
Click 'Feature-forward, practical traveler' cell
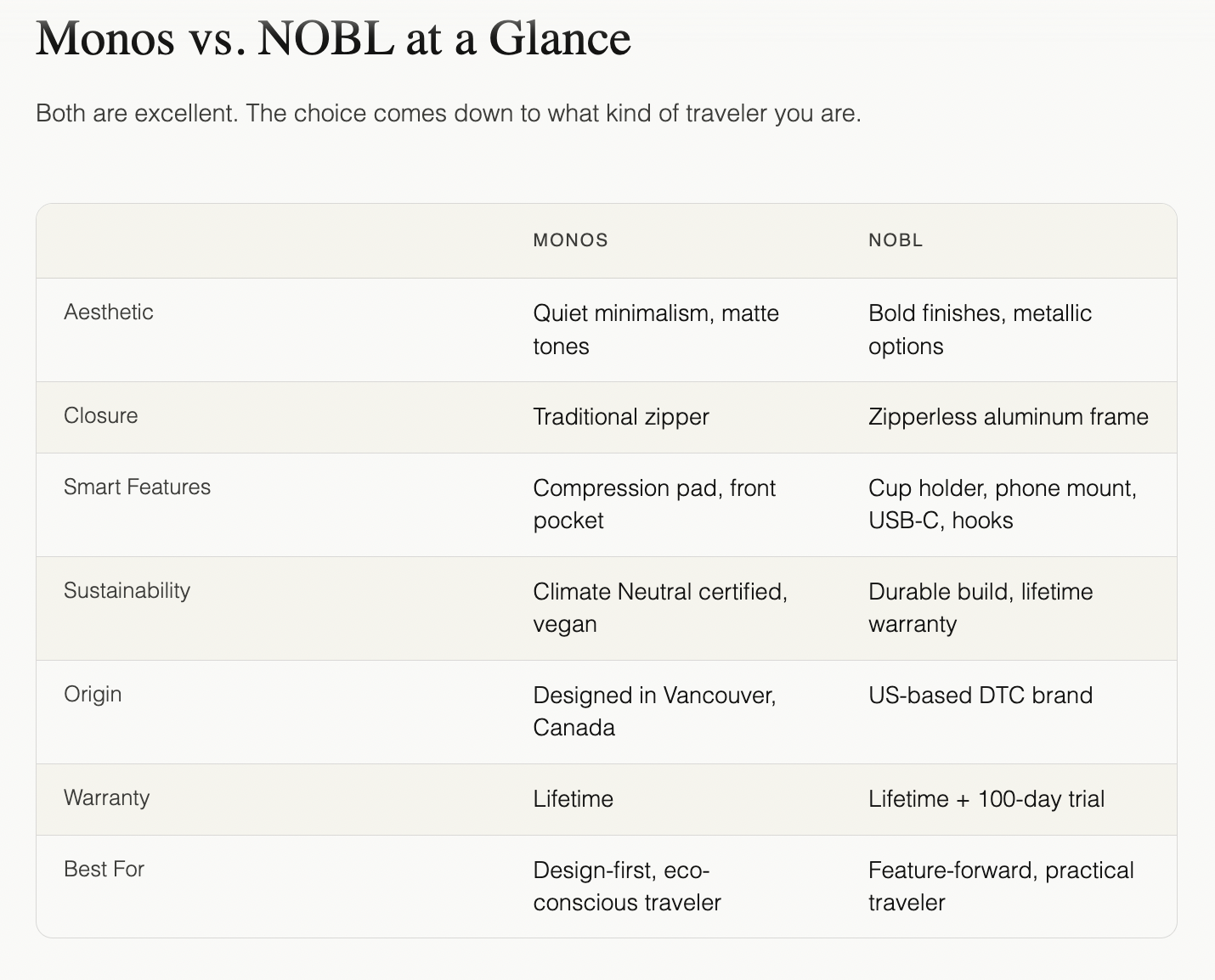(x=1000, y=886)
